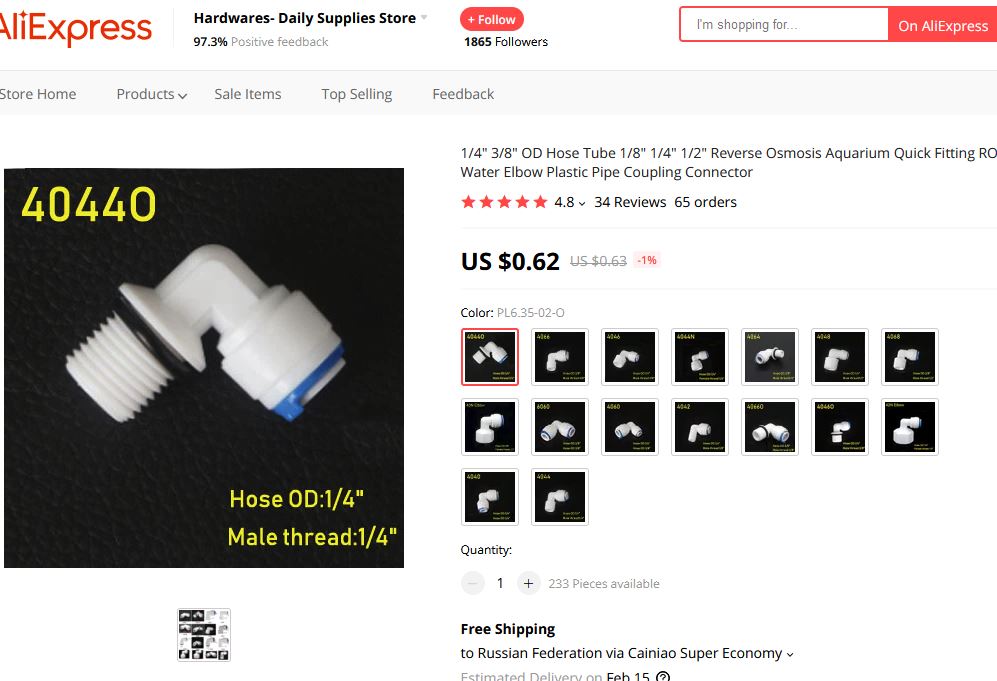This screenshot has width=997, height=681.
Task: Open the Sale Items tab
Action: pos(247,94)
